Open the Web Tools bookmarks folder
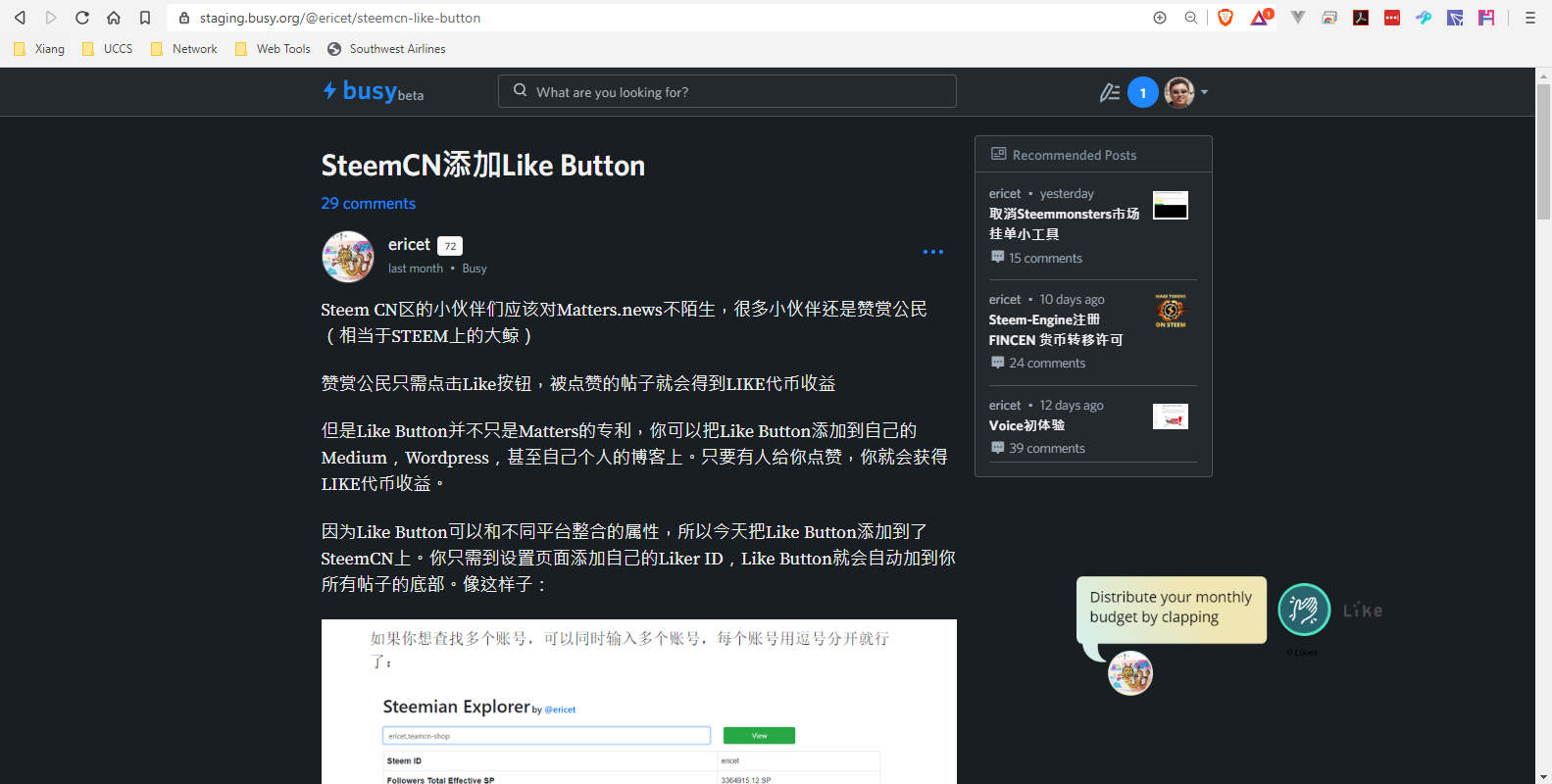Screen dimensions: 1552x784 273,49
